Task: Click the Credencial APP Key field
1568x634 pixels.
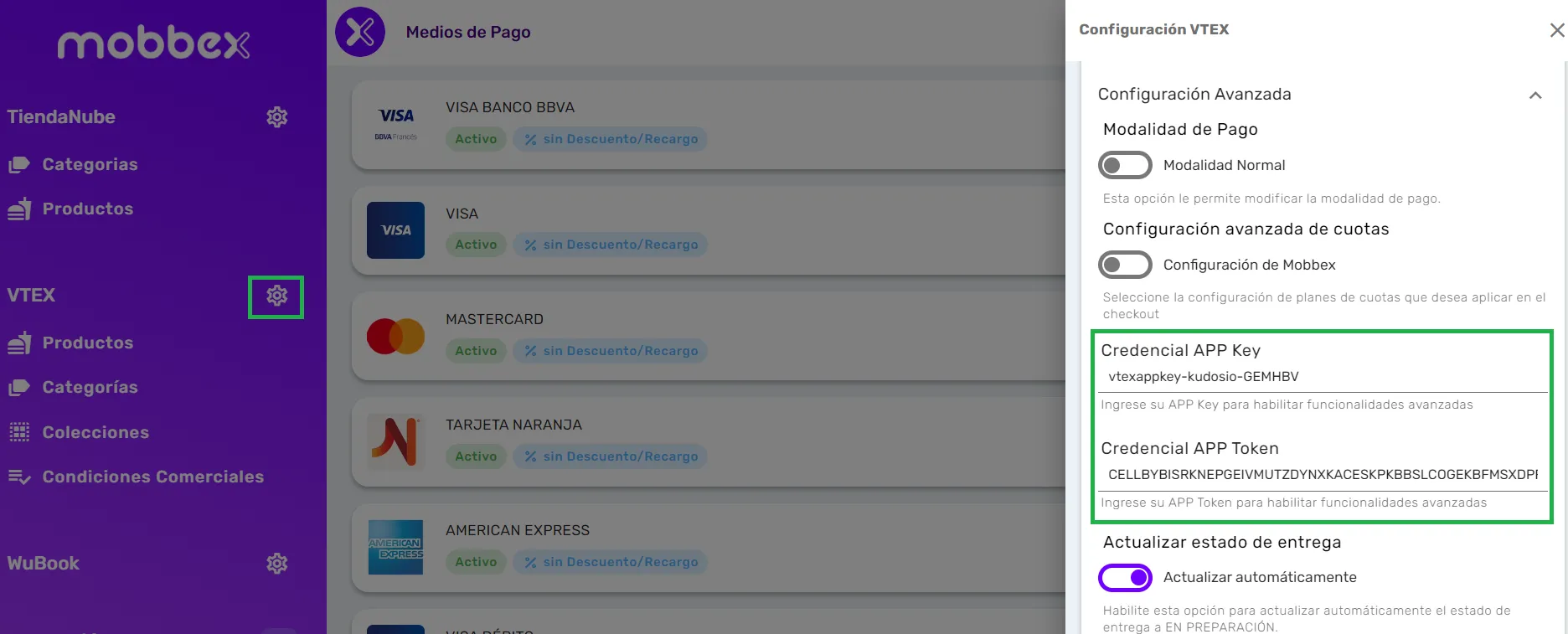Action: pos(1323,377)
